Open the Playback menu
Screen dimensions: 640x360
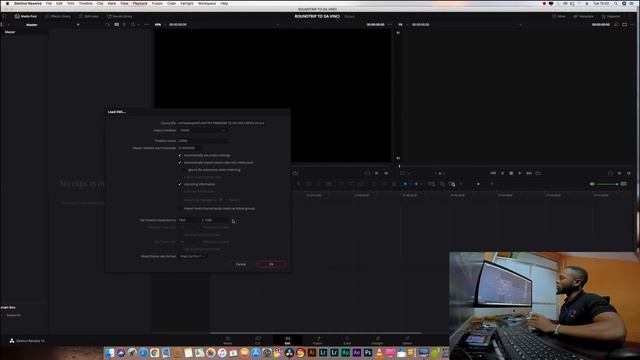tap(140, 3)
